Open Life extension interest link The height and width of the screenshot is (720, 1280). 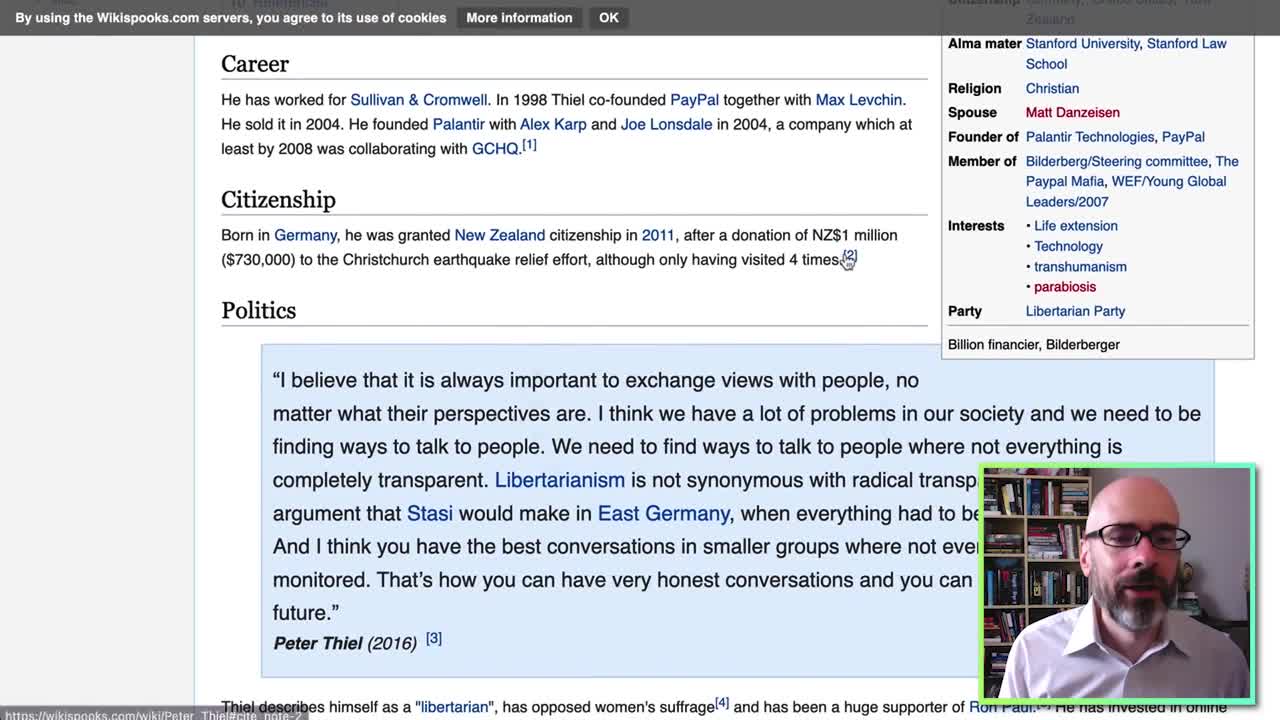pyautogui.click(x=1075, y=226)
